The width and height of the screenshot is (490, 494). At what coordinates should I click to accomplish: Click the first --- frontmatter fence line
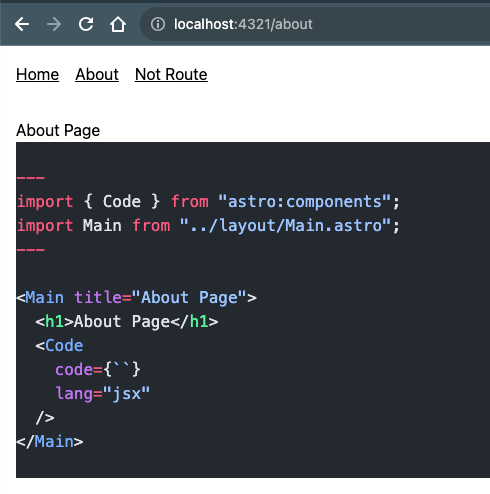click(31, 178)
